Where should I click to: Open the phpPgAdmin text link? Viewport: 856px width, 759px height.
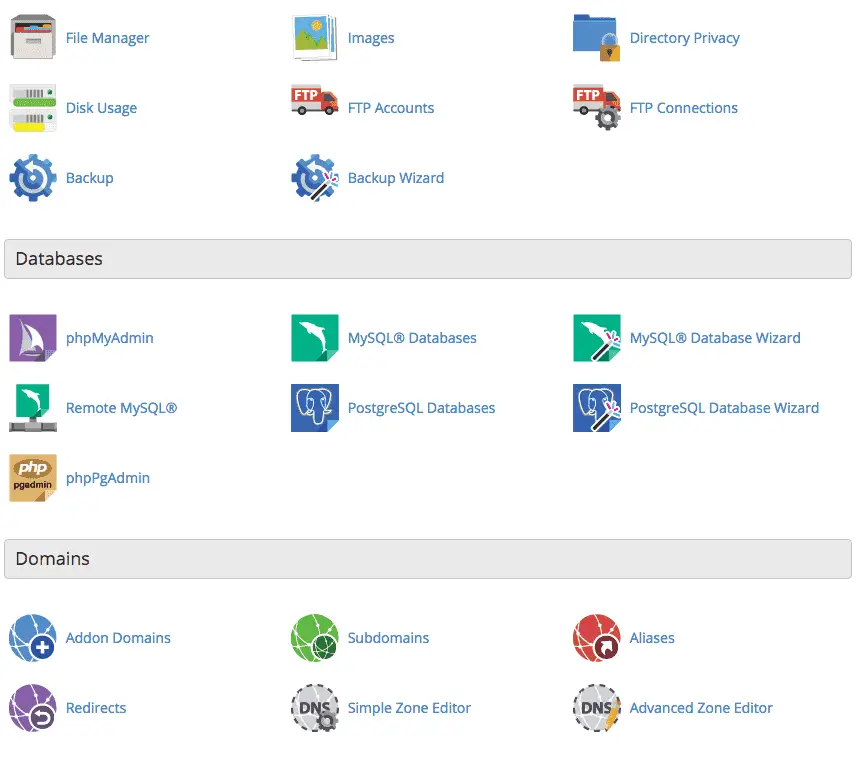108,478
